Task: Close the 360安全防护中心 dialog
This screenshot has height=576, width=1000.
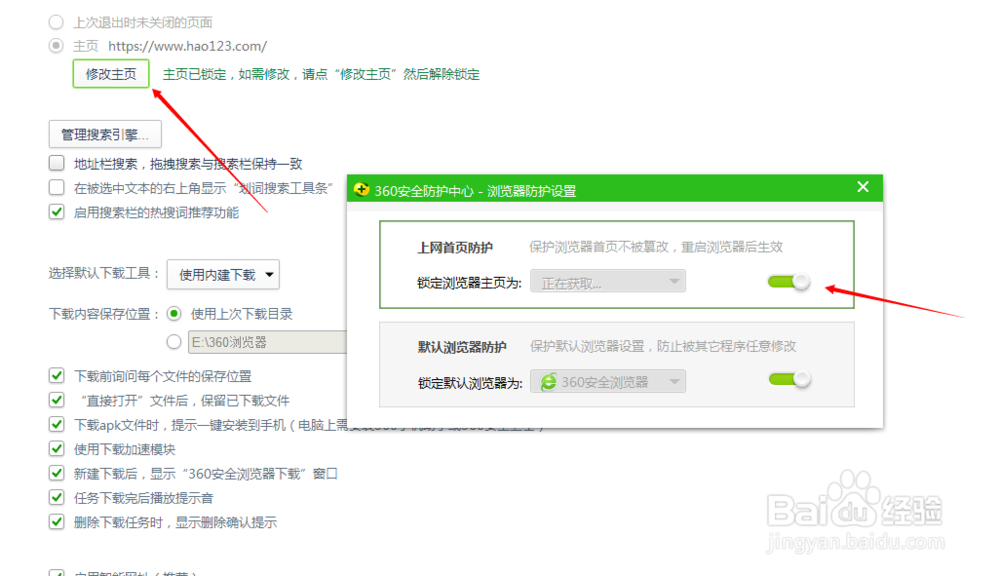Action: point(863,187)
